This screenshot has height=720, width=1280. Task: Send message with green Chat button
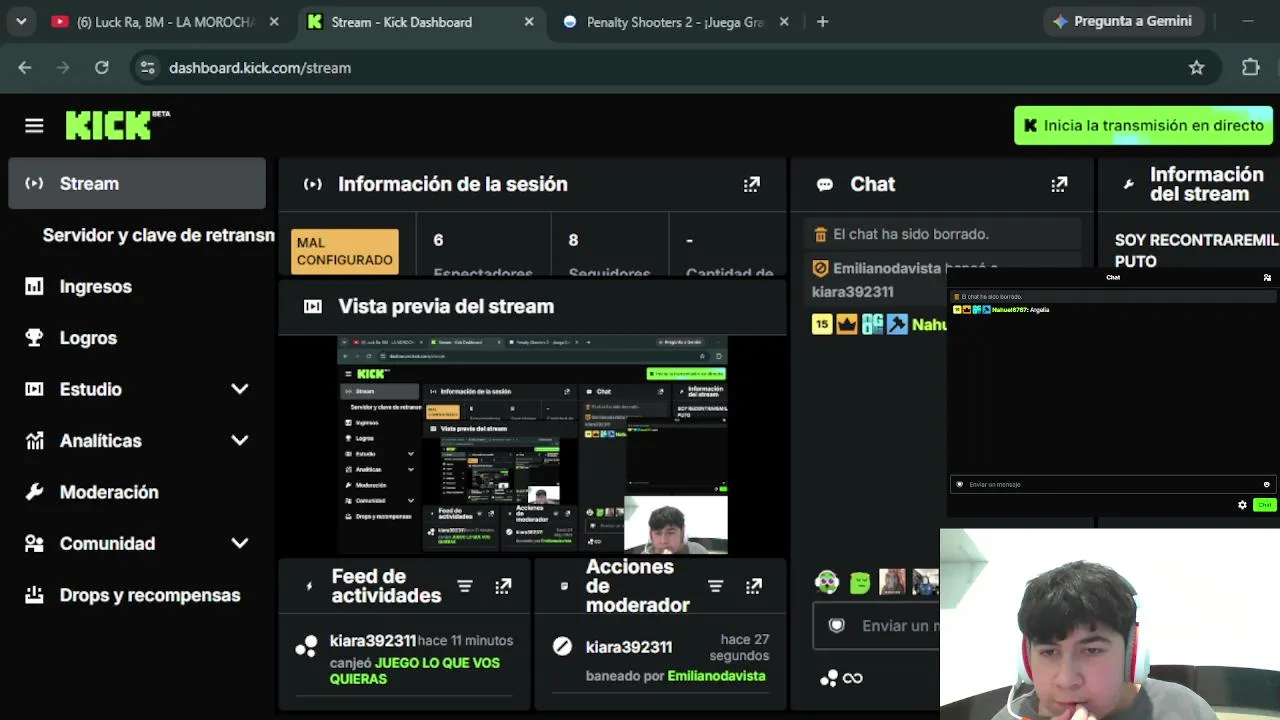coord(1265,505)
